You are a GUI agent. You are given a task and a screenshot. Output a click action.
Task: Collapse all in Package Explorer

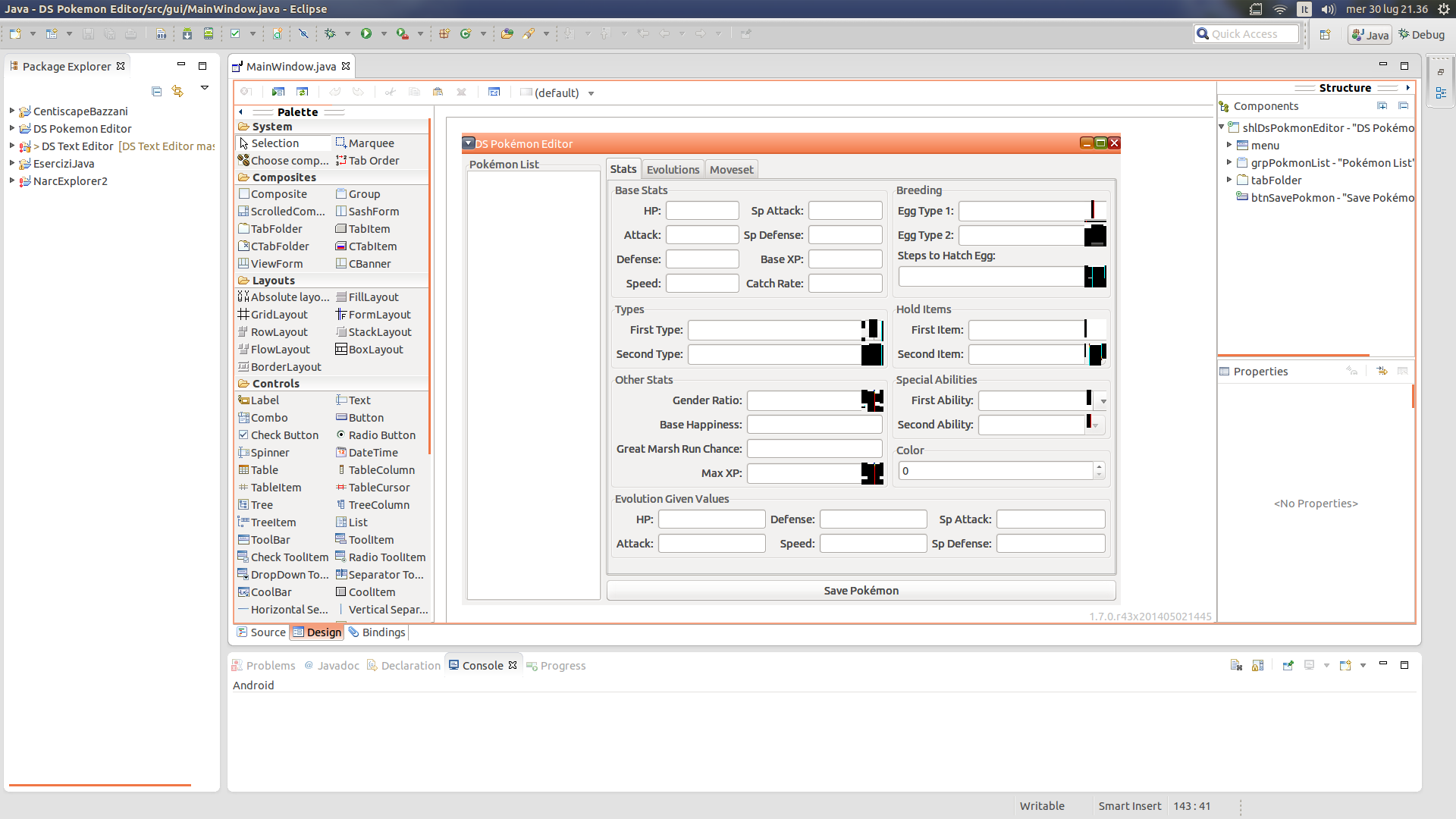(x=157, y=91)
